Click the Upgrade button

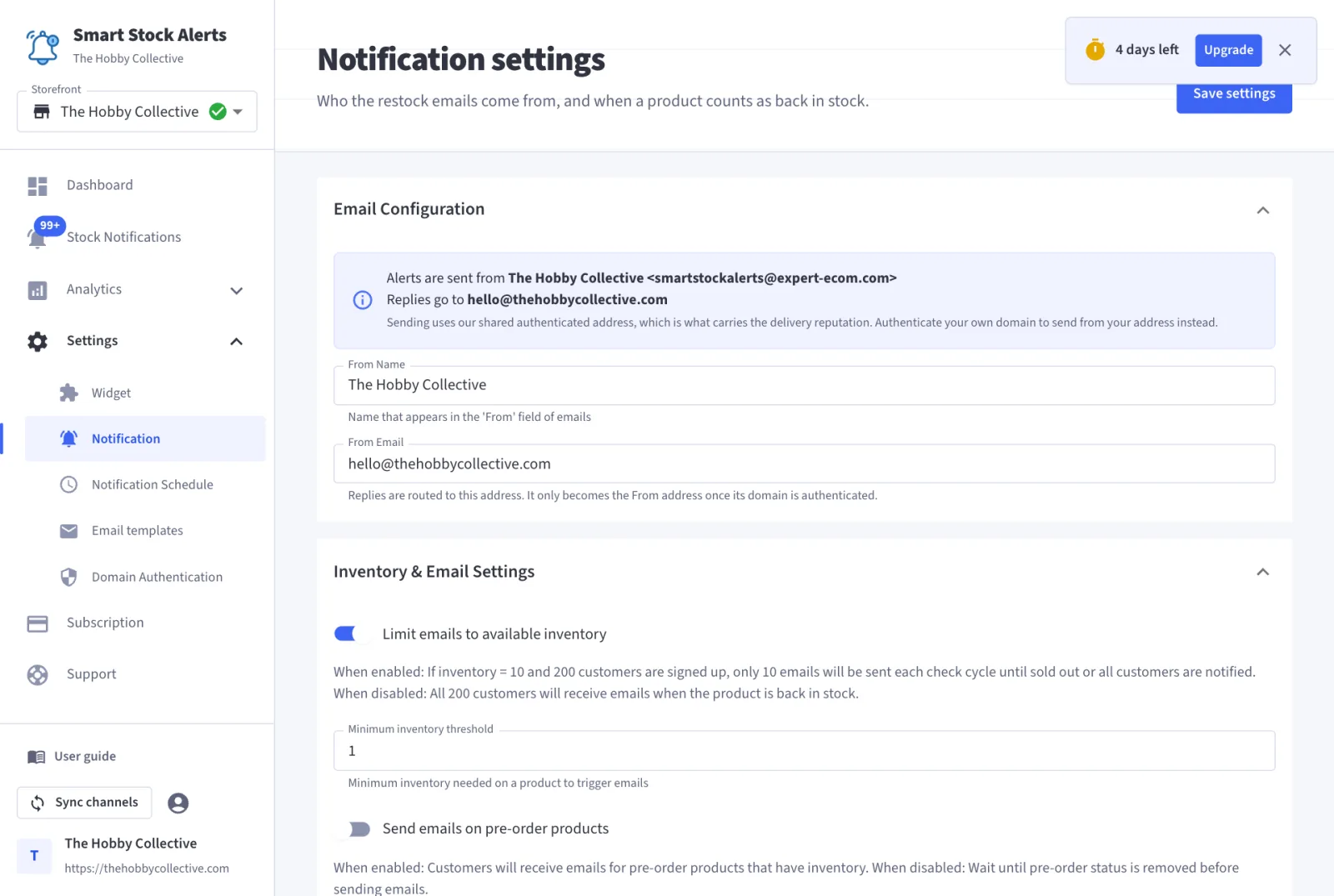tap(1228, 50)
